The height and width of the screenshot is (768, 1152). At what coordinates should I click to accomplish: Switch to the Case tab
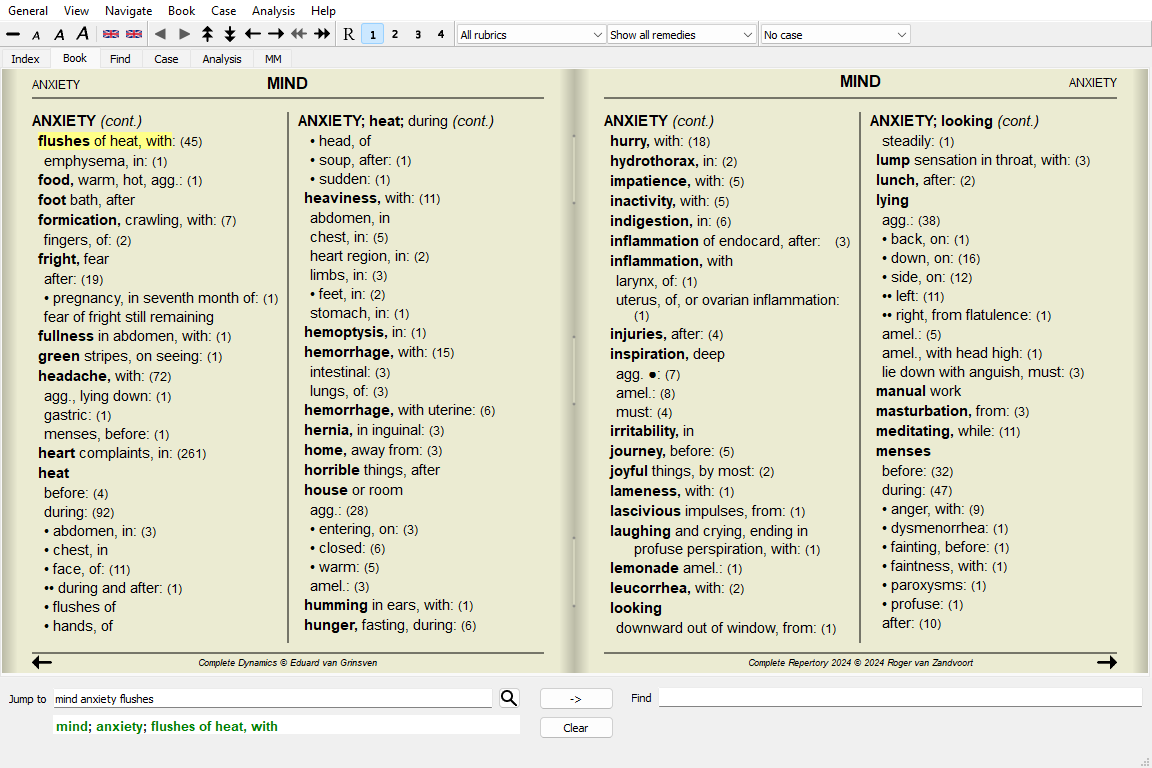[166, 59]
